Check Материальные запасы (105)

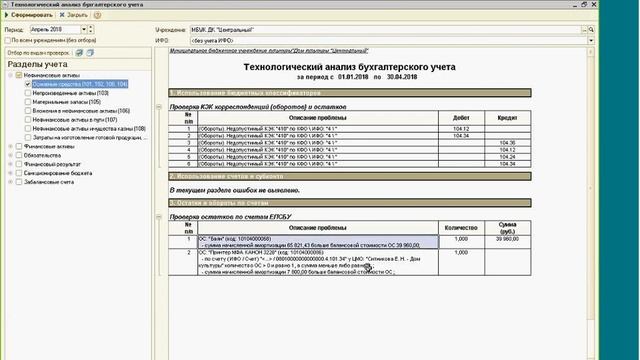[28, 102]
